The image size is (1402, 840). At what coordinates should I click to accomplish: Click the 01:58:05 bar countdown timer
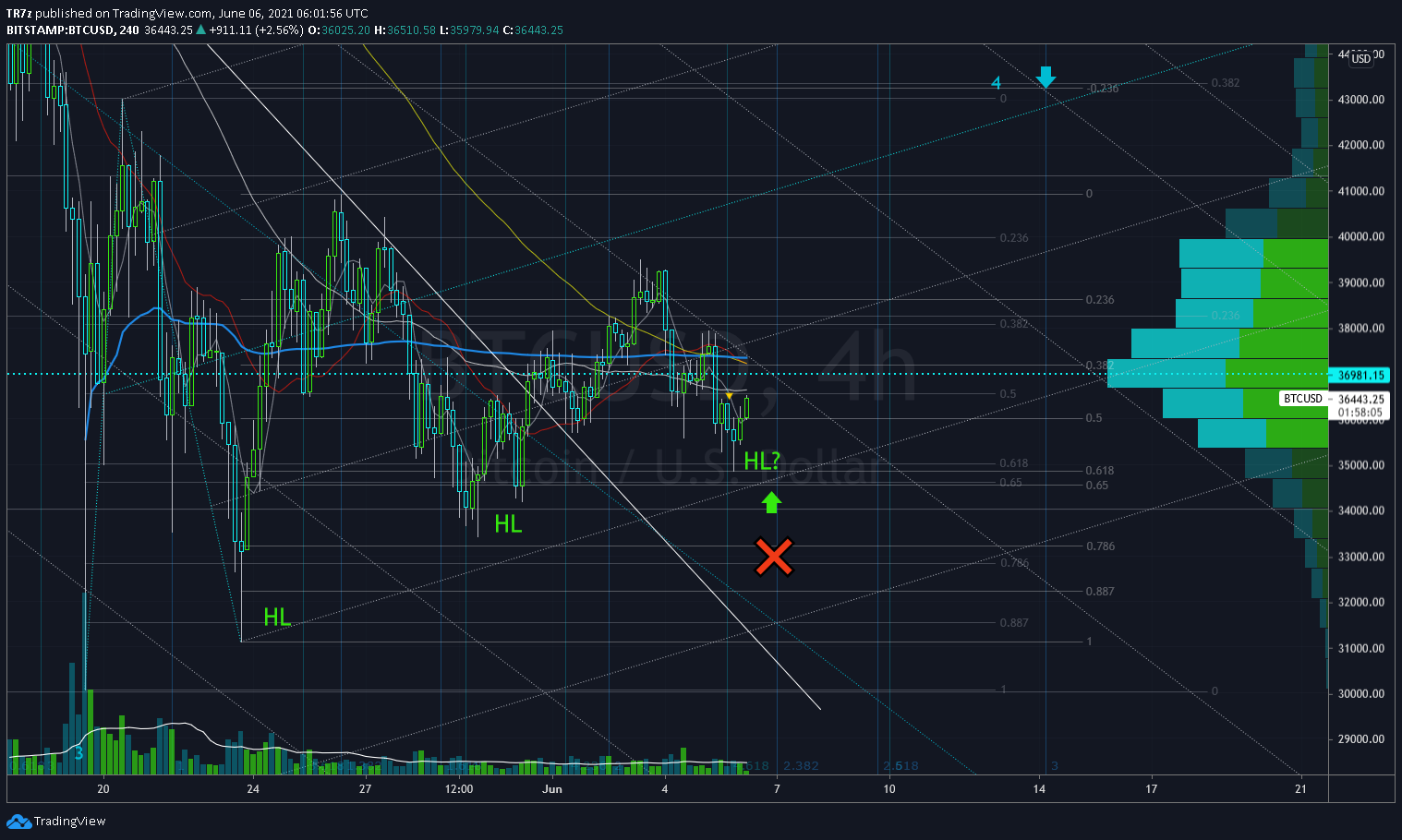pyautogui.click(x=1360, y=413)
